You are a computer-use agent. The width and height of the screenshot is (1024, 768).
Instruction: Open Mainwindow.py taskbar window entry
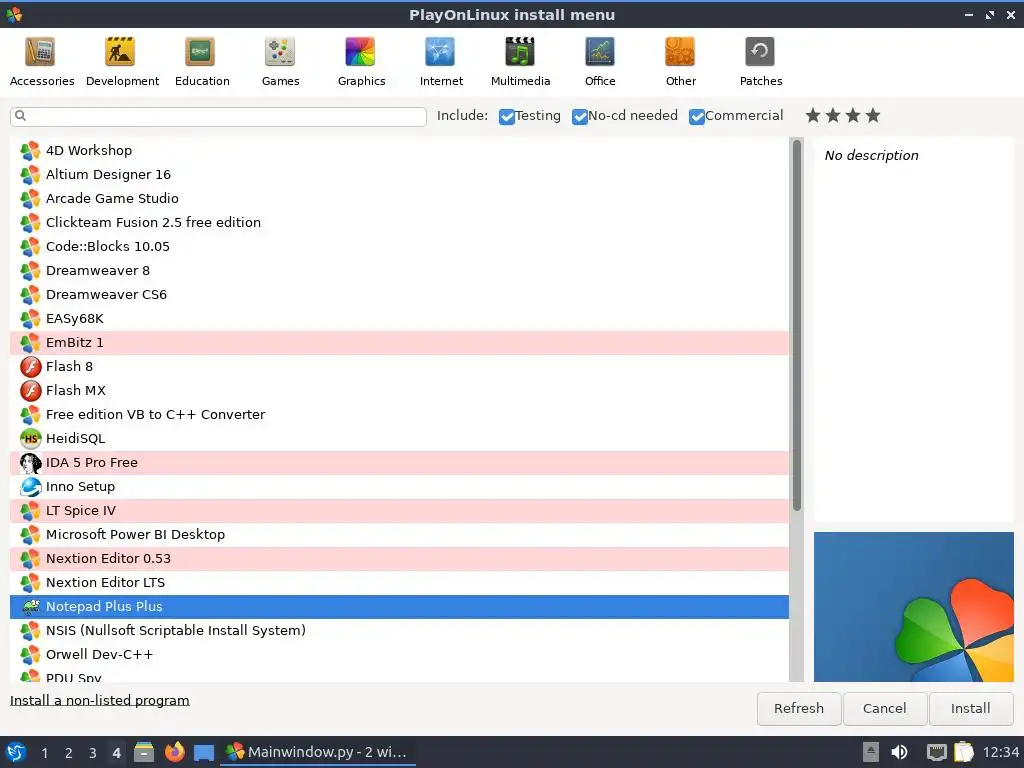(317, 752)
